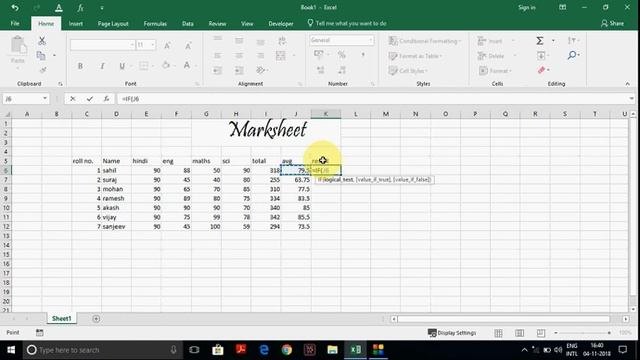
Task: Click the Format cells button
Action: pyautogui.click(x=493, y=71)
